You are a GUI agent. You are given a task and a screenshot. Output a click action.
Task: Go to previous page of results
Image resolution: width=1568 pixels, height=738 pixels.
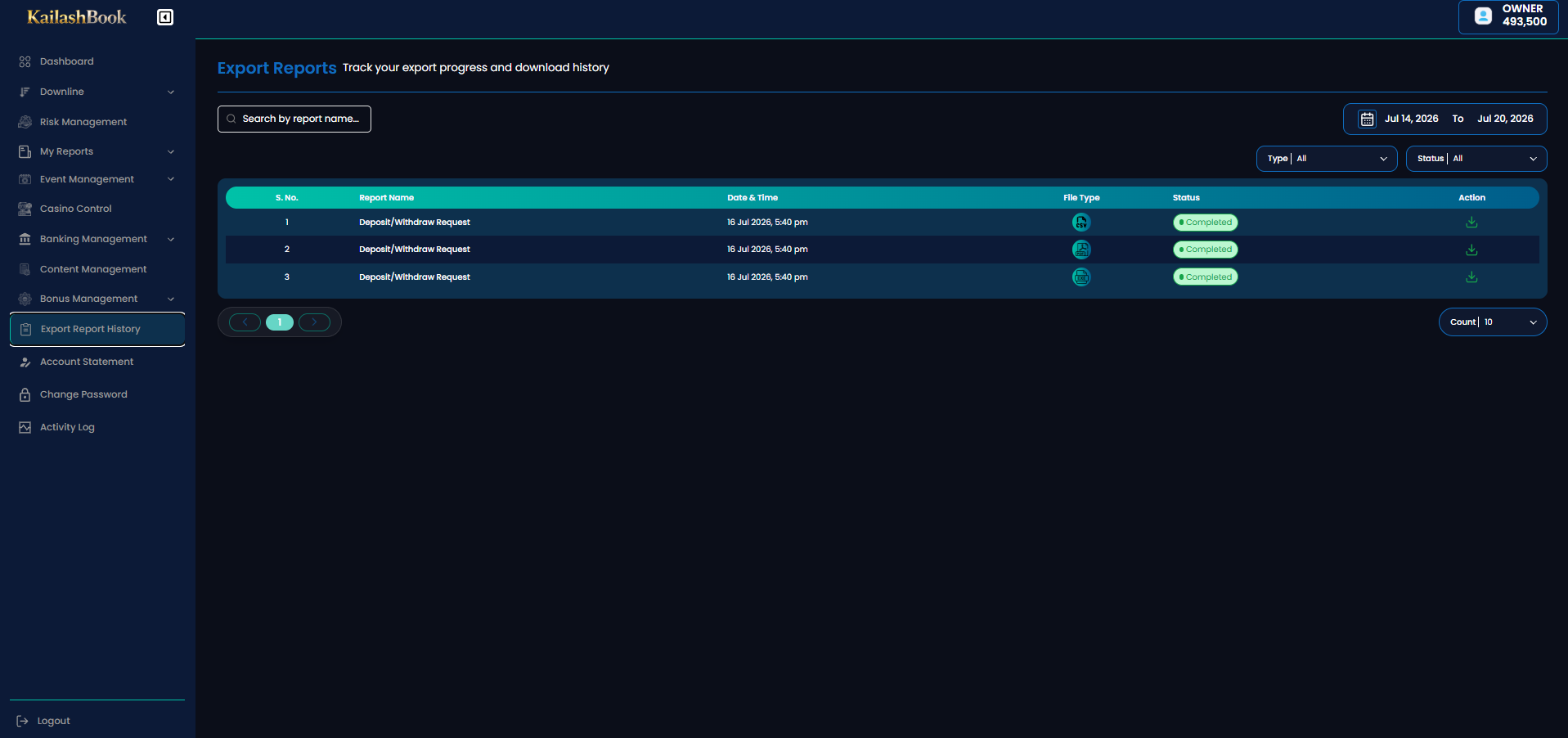[x=245, y=322]
